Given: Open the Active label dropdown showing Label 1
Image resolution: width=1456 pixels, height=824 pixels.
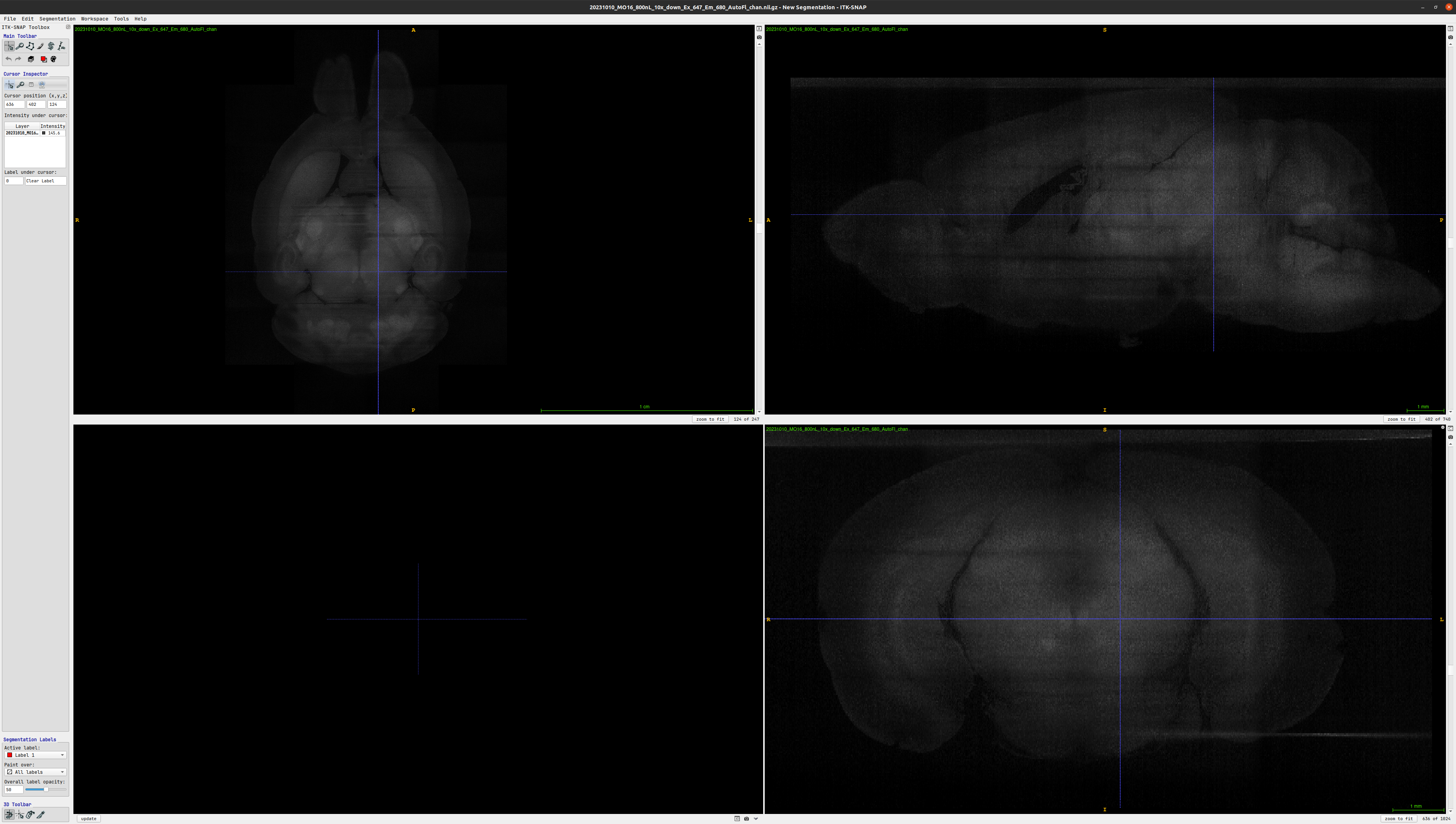Looking at the screenshot, I should tap(36, 755).
